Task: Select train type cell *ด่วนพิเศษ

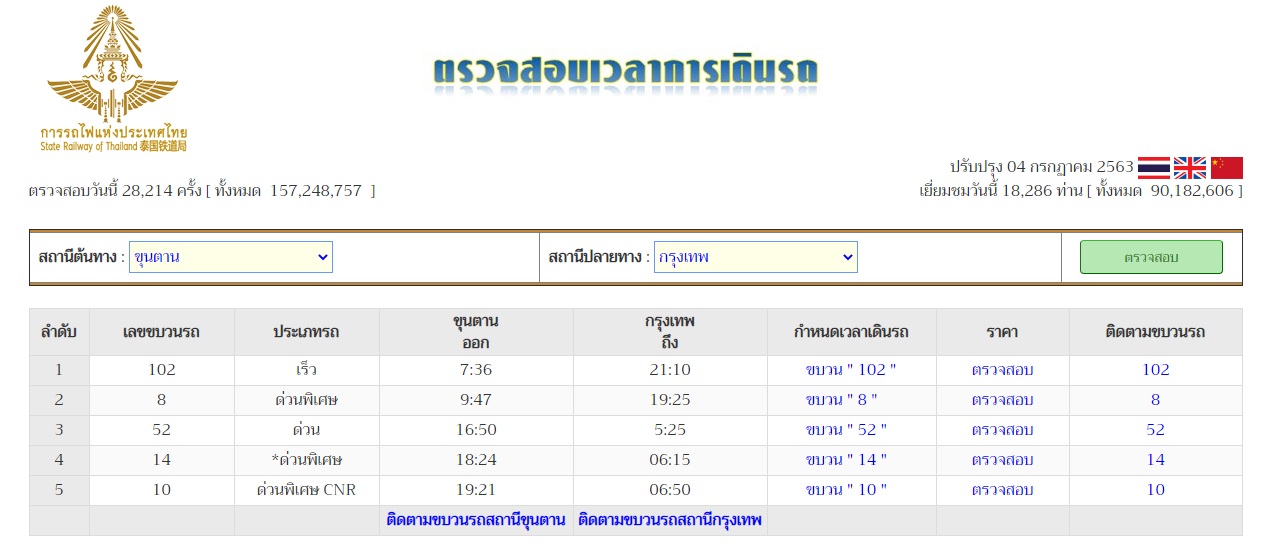Action: [306, 460]
